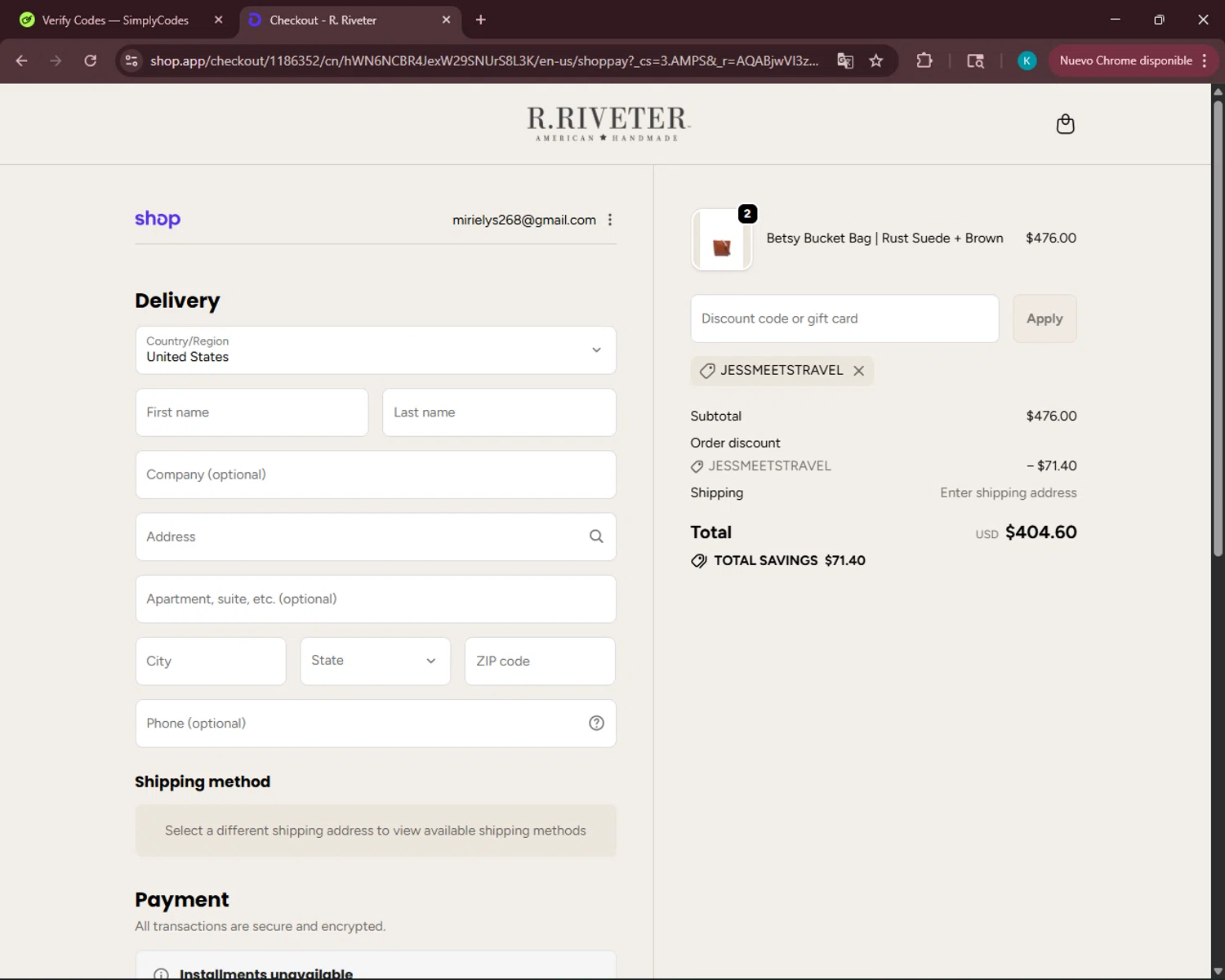Close the Verify Codes tab
Image resolution: width=1225 pixels, height=980 pixels.
(218, 20)
